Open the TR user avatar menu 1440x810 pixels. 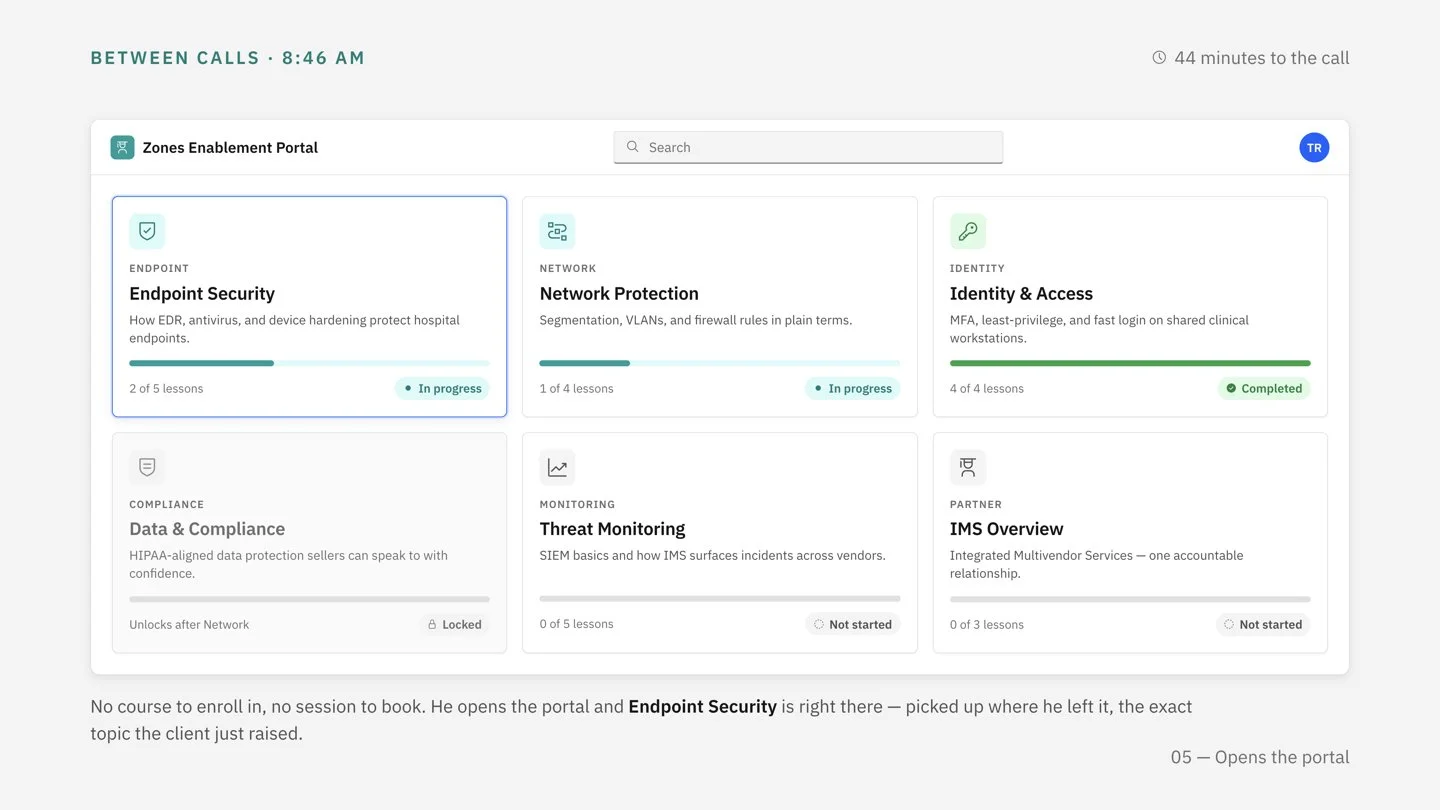tap(1314, 147)
